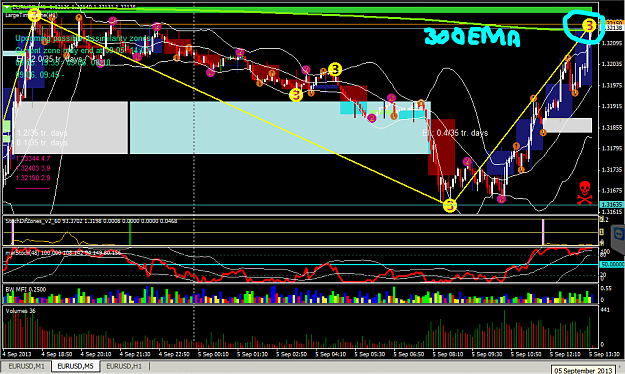Click the 05 September 2013 status box
This screenshot has height=374, width=625.
[x=582, y=370]
